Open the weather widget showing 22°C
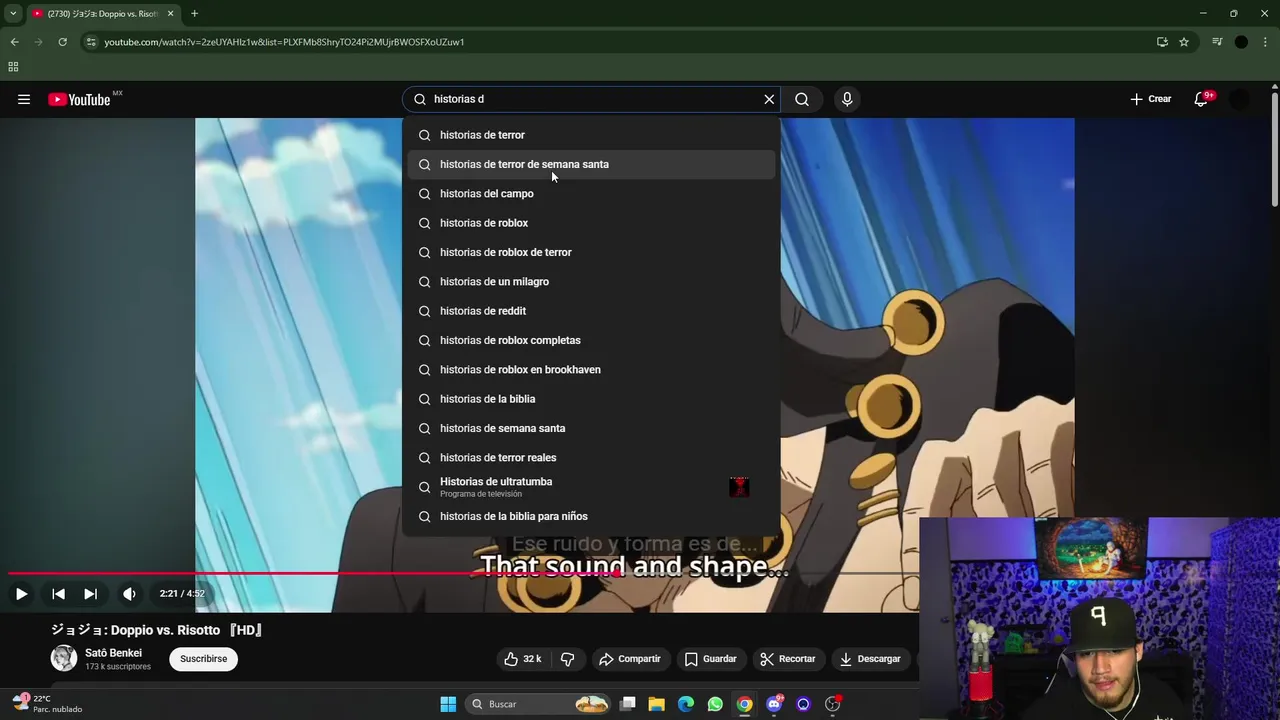 [48, 704]
